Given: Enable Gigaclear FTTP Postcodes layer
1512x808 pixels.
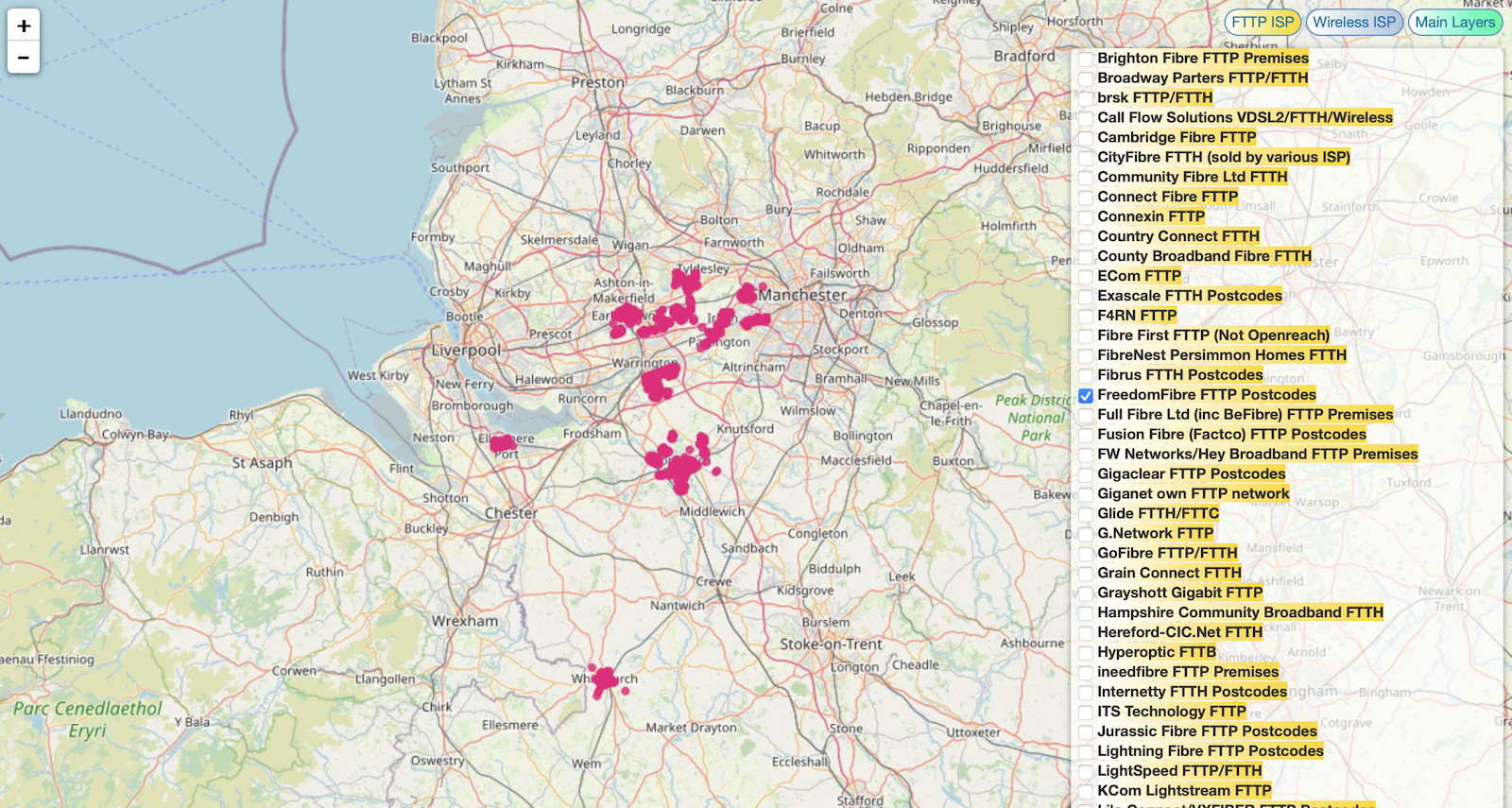Looking at the screenshot, I should 1086,474.
